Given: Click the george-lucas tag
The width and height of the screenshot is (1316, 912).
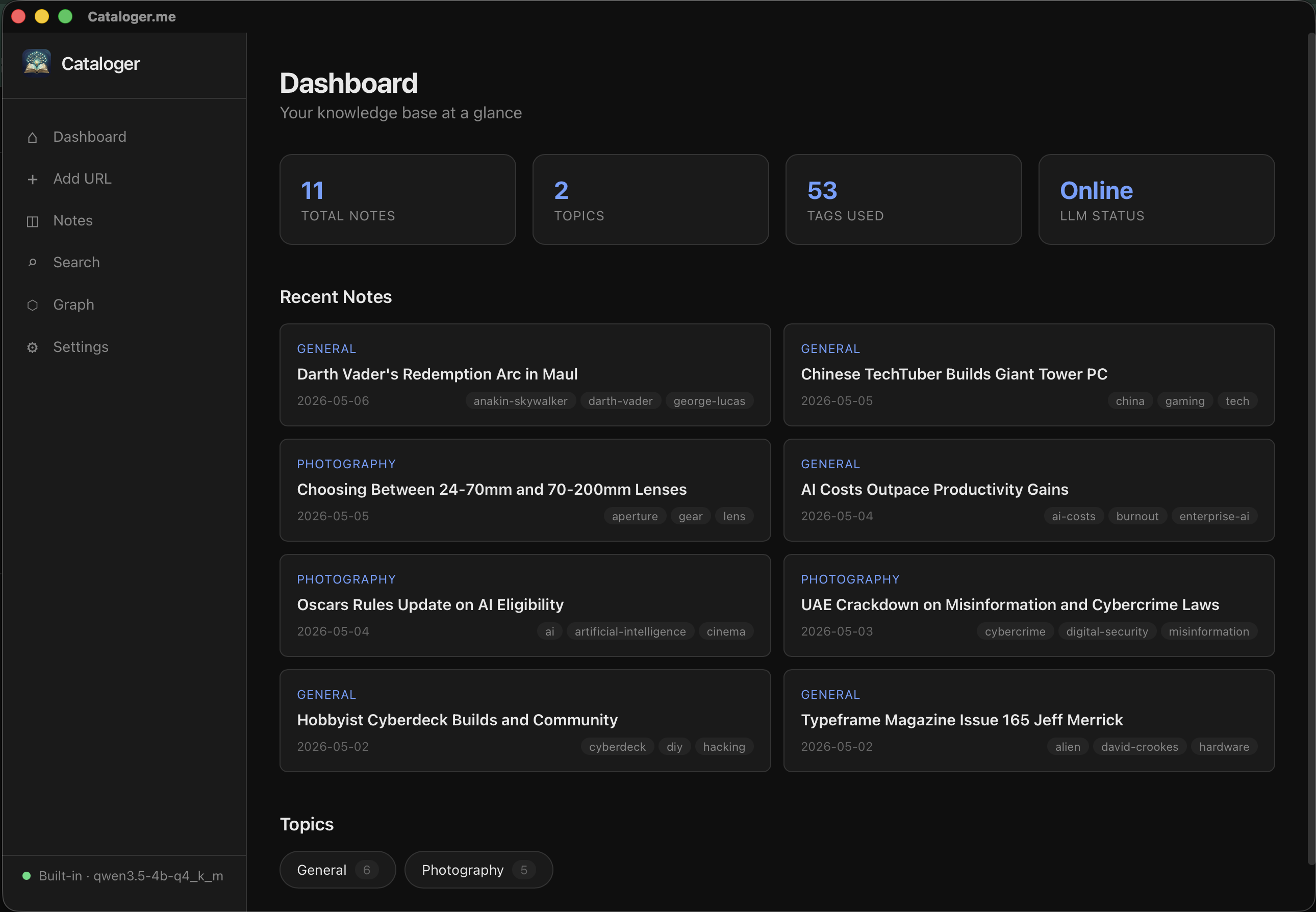Looking at the screenshot, I should 709,401.
